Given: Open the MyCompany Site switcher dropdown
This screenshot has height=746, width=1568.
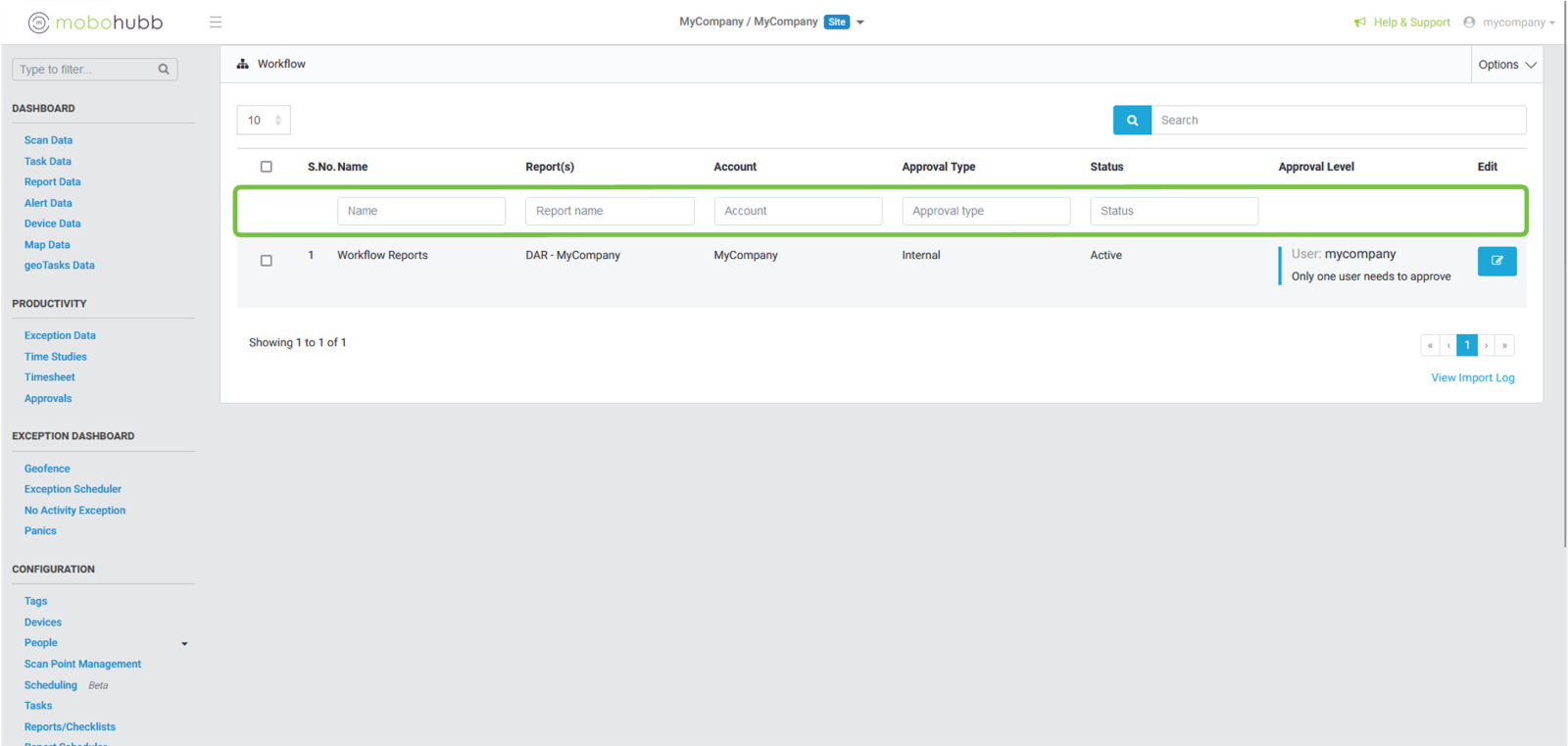Looking at the screenshot, I should coord(859,23).
